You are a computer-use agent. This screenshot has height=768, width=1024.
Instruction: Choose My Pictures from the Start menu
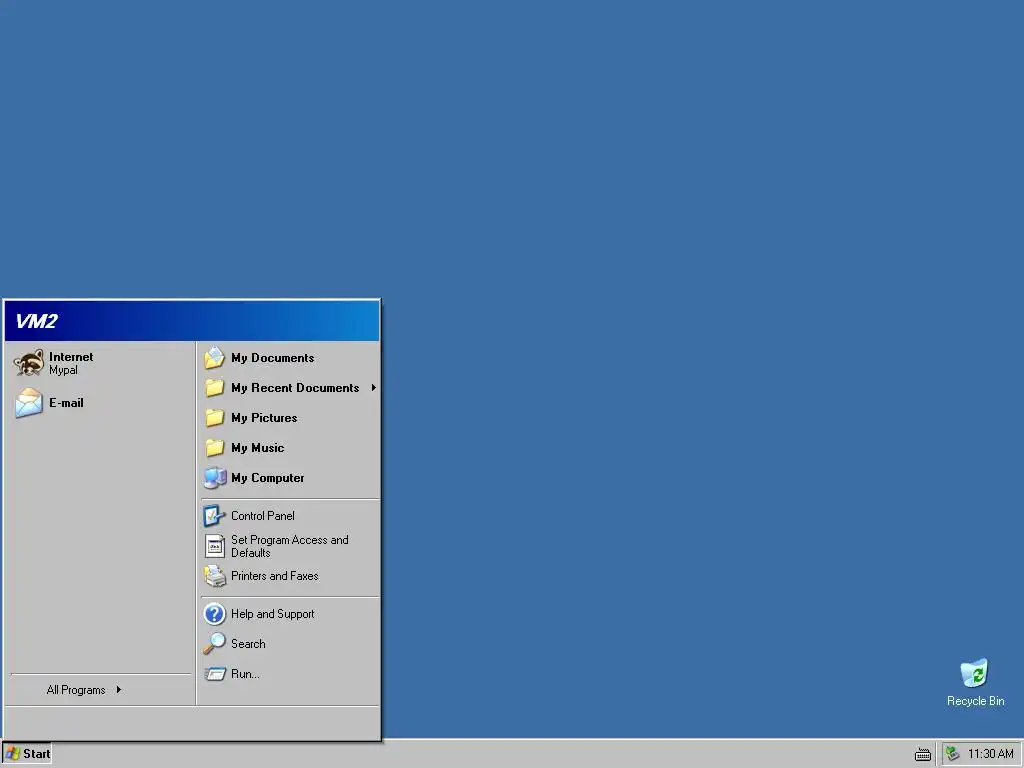(289, 418)
